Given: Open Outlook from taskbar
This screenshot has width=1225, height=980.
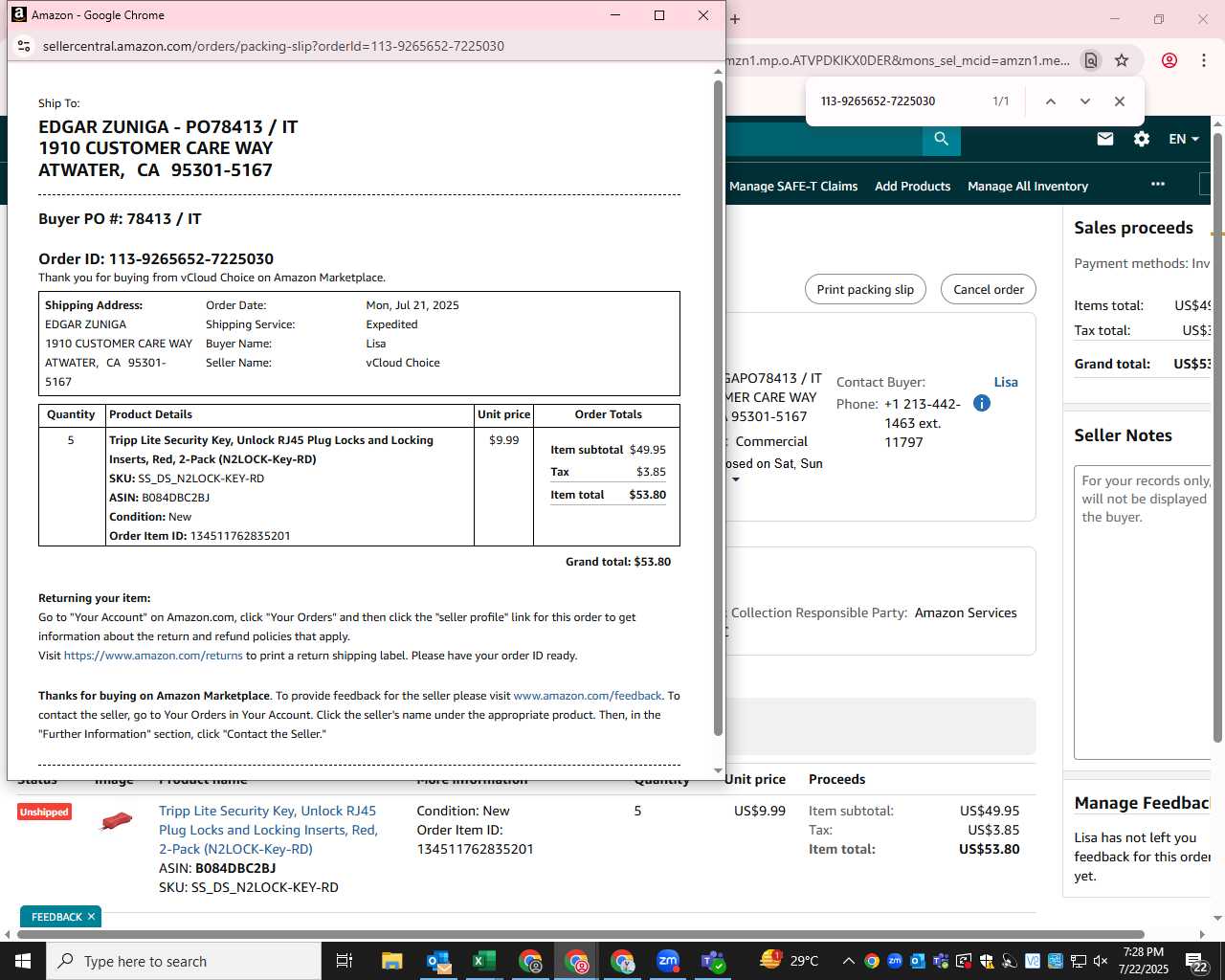Looking at the screenshot, I should [438, 961].
